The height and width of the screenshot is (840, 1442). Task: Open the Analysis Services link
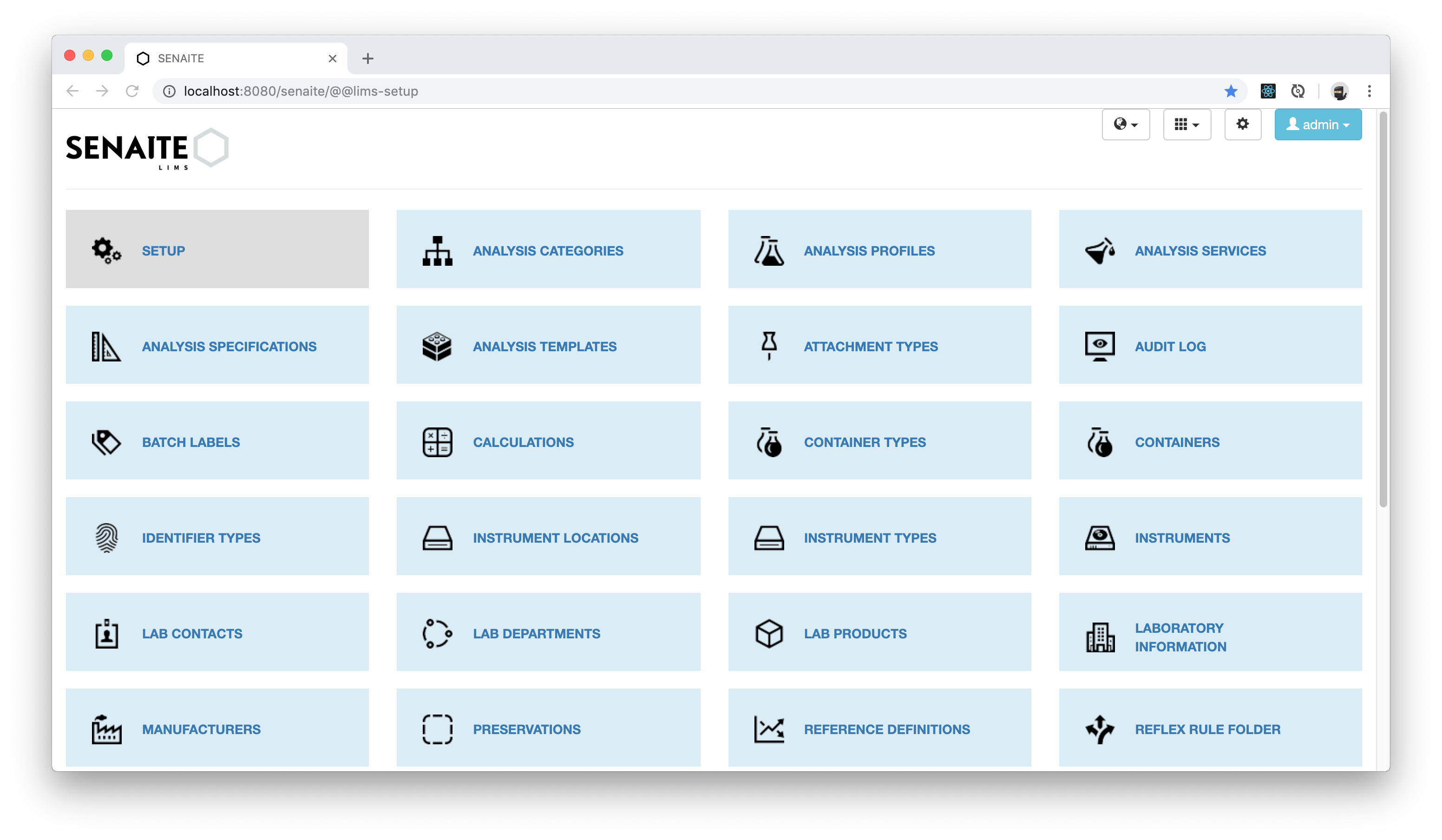click(1200, 250)
